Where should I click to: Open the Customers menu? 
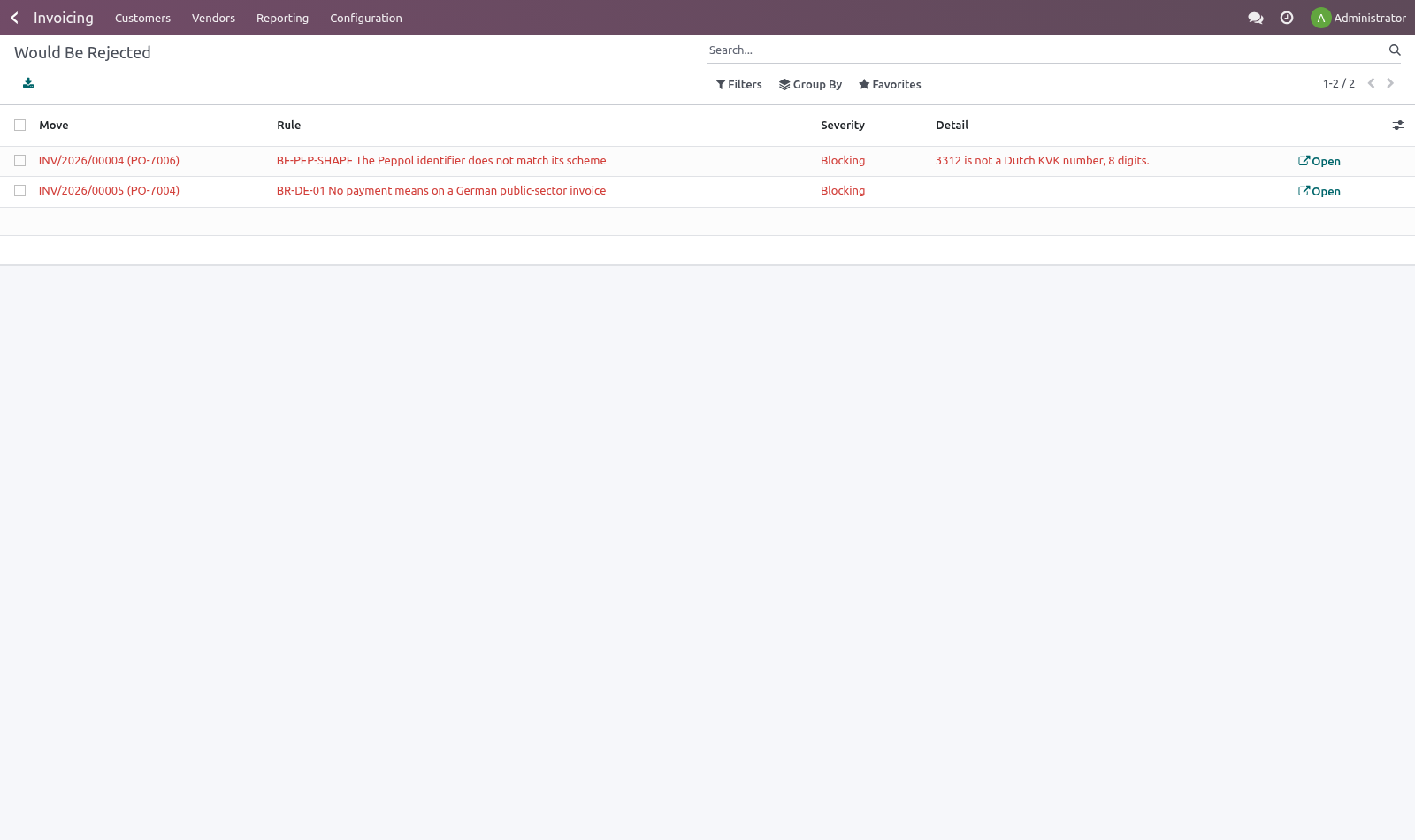[142, 18]
